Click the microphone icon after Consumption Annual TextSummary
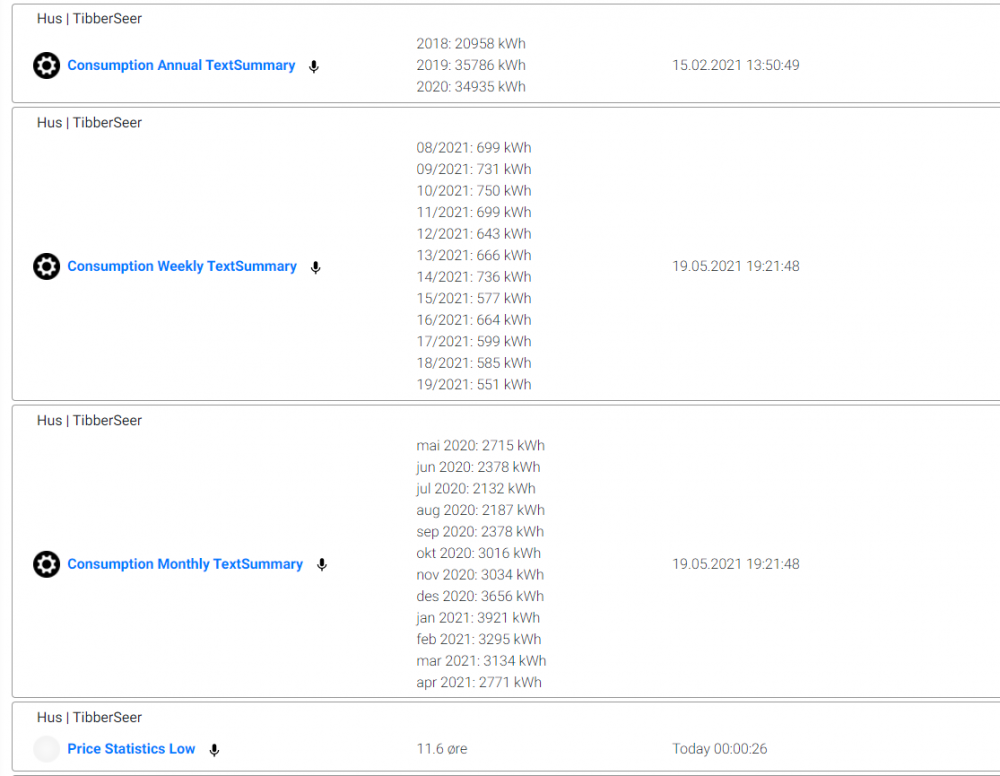1000x776 pixels. coord(313,67)
